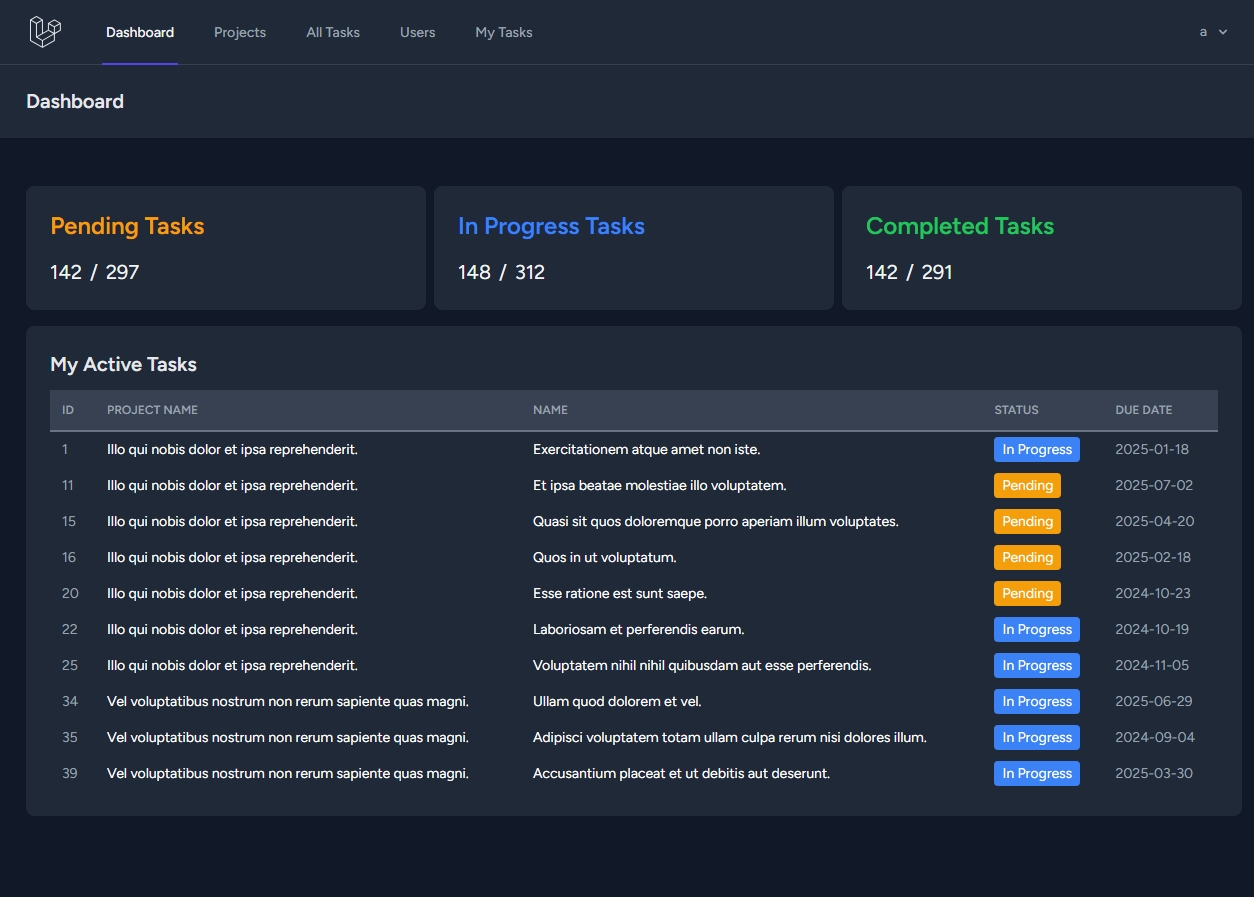Click the Laravel logo icon
The image size is (1254, 897).
point(45,32)
